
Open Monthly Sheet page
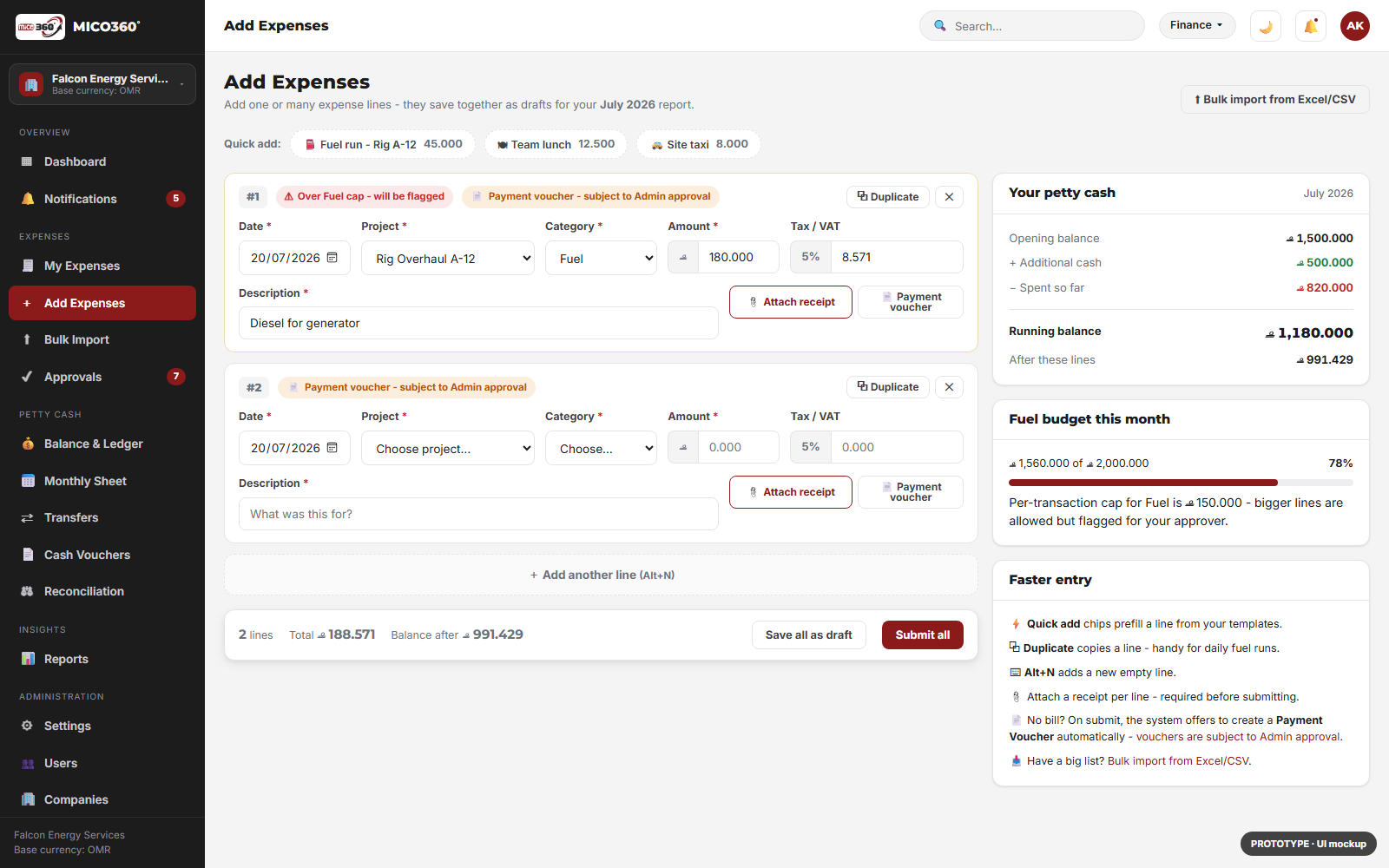tap(102, 481)
